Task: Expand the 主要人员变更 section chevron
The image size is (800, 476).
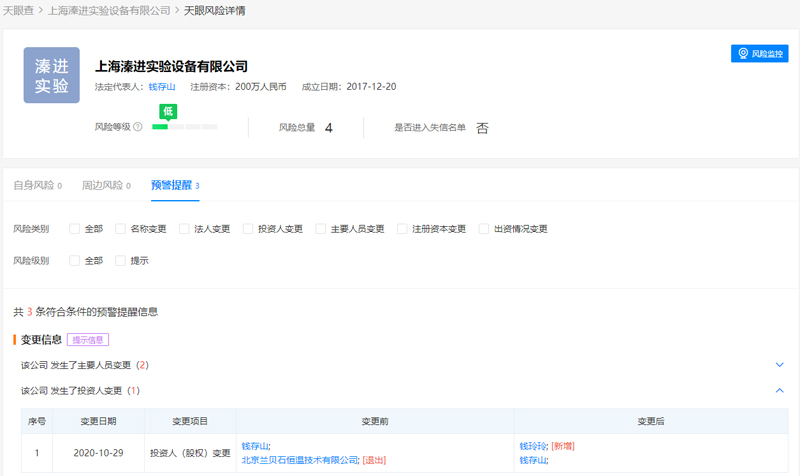Action: click(780, 365)
